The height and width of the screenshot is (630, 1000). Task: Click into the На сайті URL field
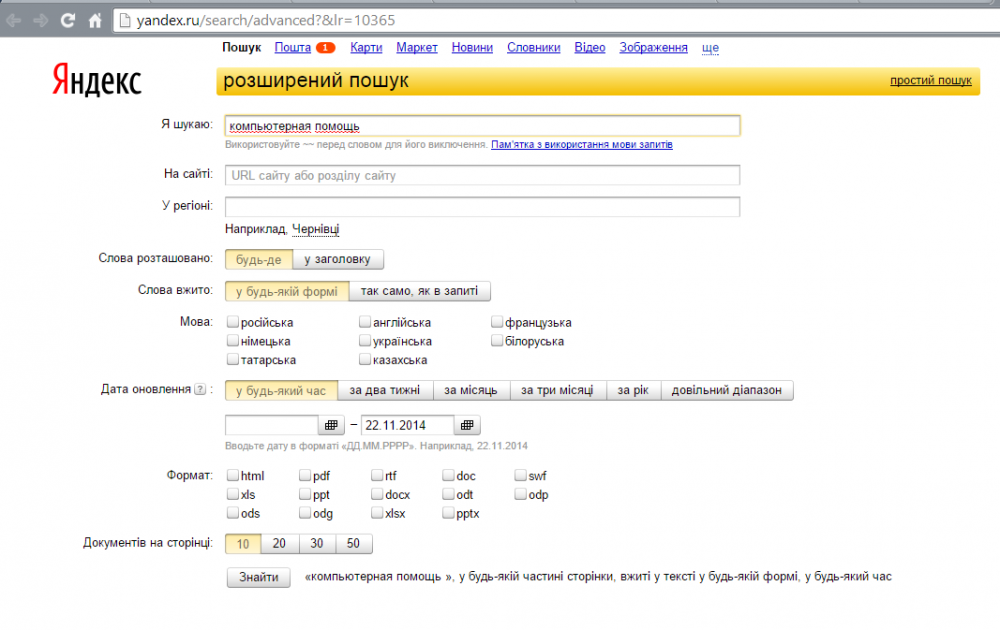[482, 175]
